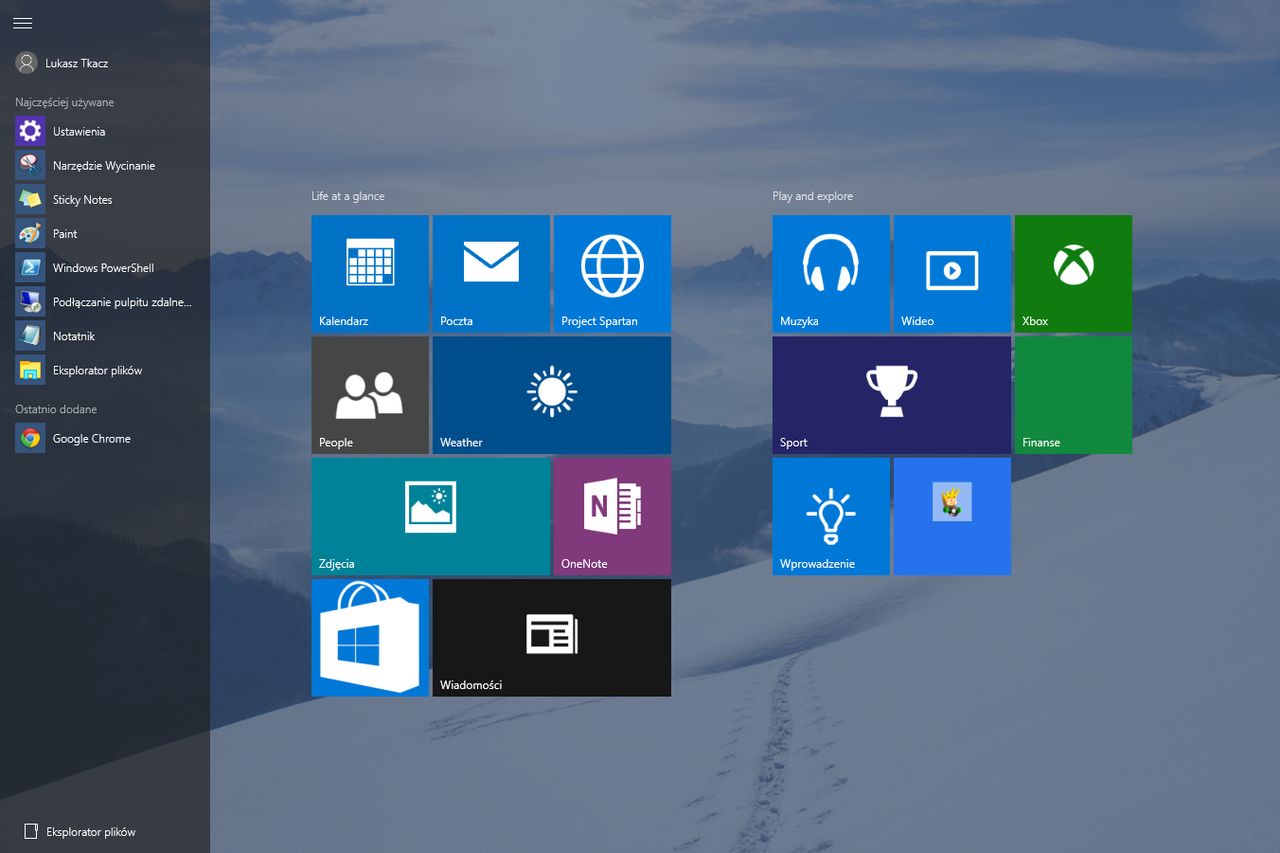This screenshot has height=853, width=1280.
Task: Click the Play and explore group header
Action: point(812,196)
